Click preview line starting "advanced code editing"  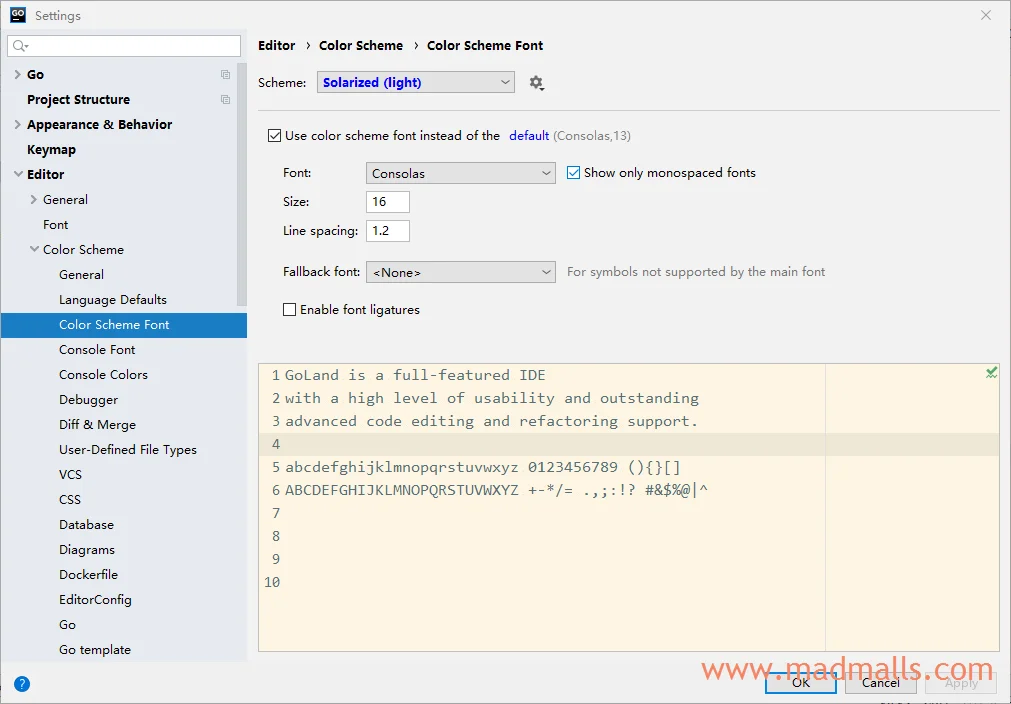pos(492,422)
